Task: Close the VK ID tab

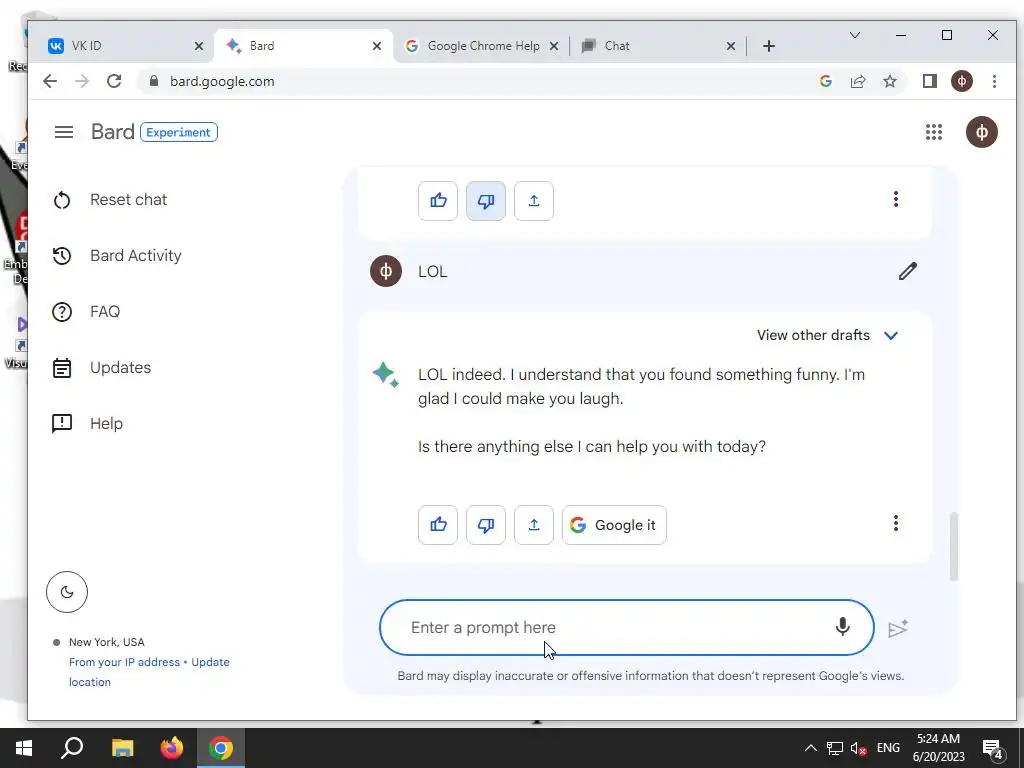Action: (199, 46)
